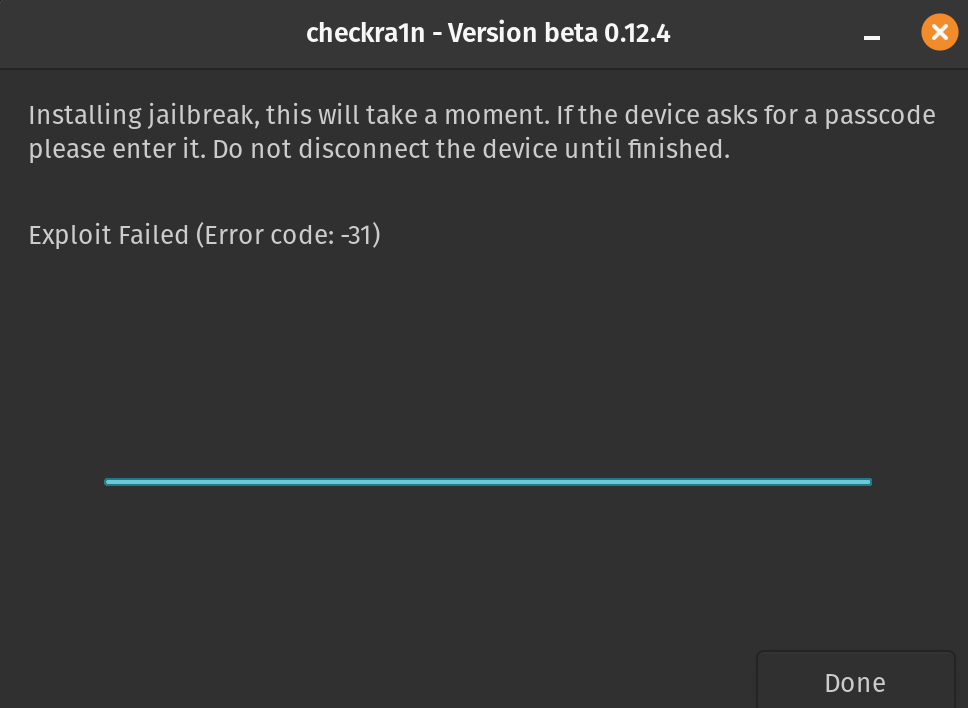968x708 pixels.
Task: Select the completed progress indicator
Action: [x=488, y=482]
